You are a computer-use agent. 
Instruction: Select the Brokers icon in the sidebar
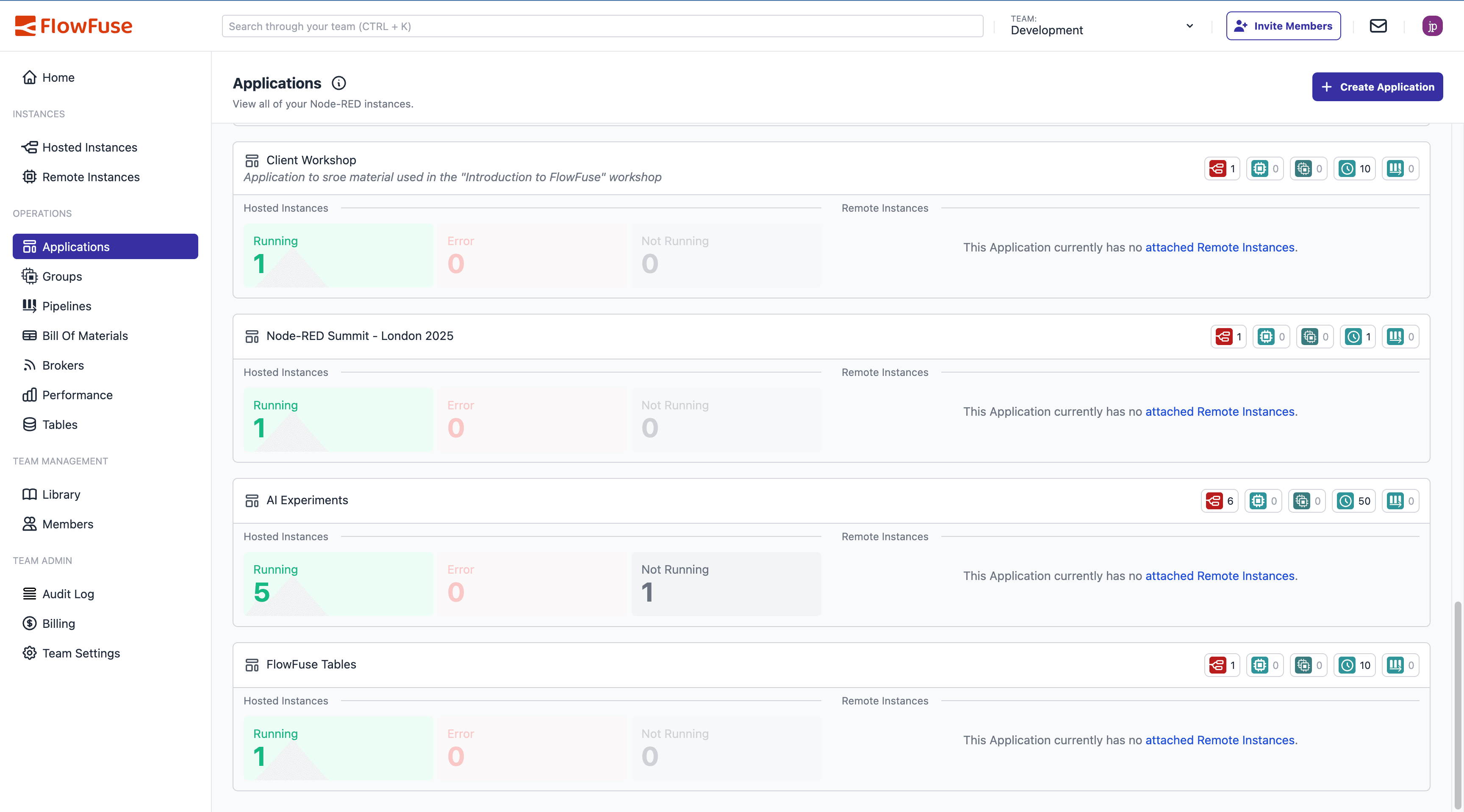(30, 365)
